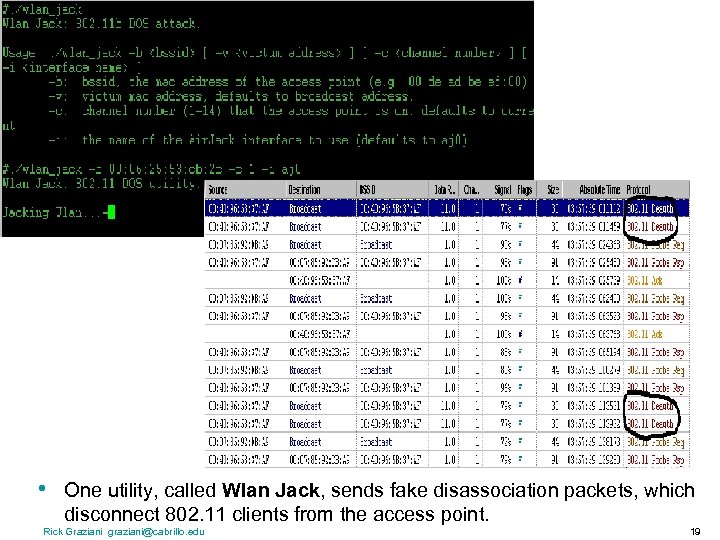
Task: Click the BSSID value in the highlighted row
Action: coord(390,208)
